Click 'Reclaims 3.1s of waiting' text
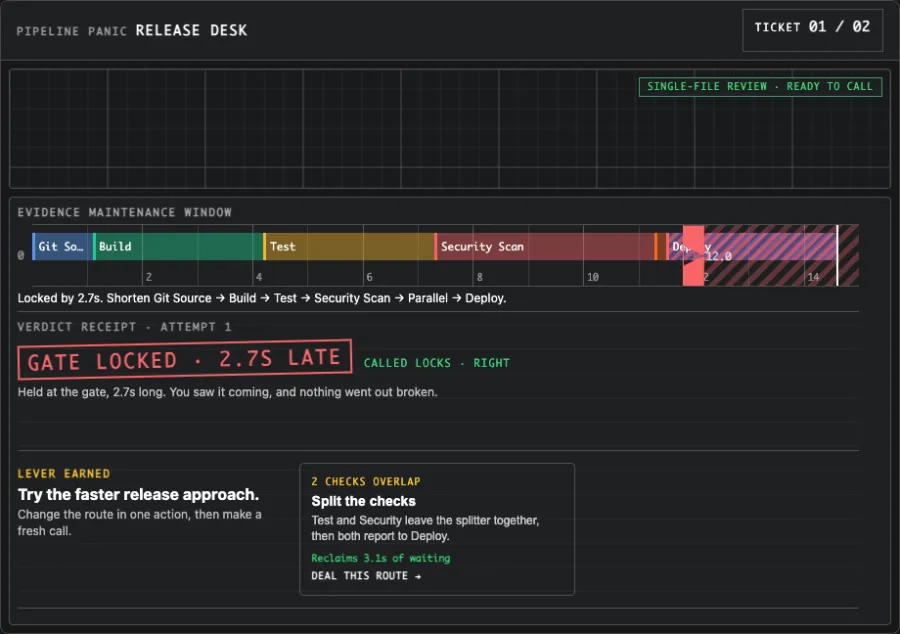 pyautogui.click(x=381, y=558)
